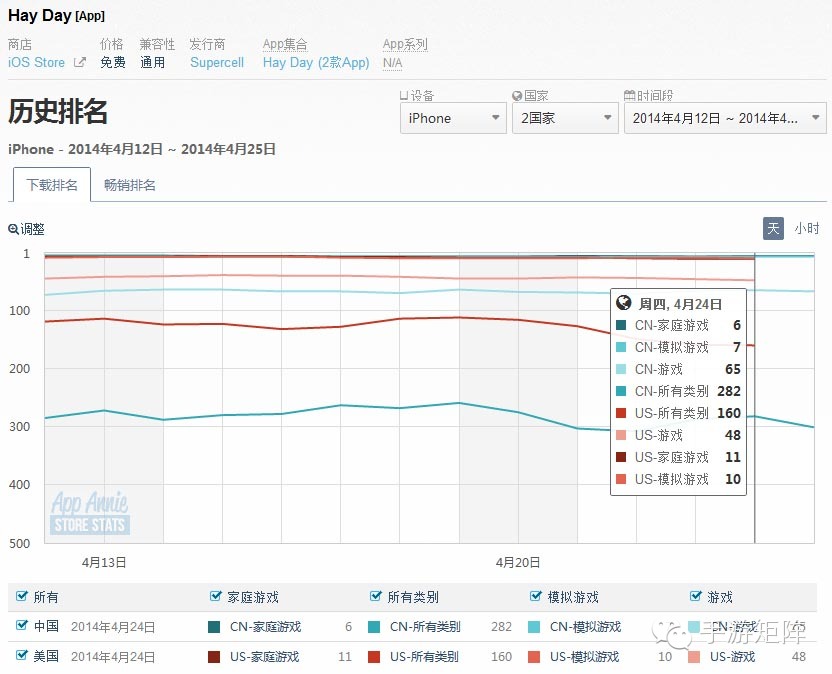Click the US-家庭游戏 legend color swatch
This screenshot has width=832, height=674.
[x=214, y=656]
